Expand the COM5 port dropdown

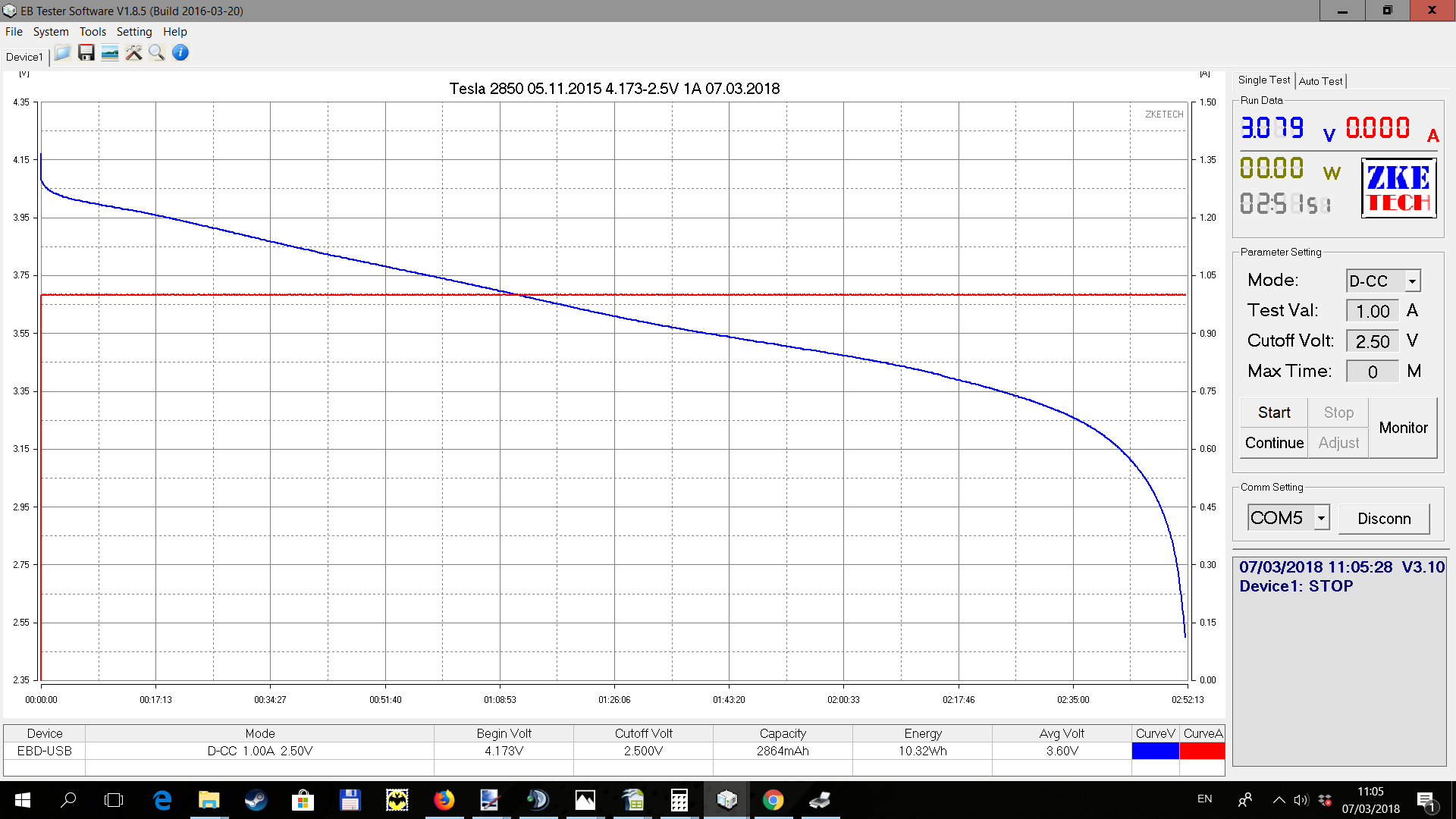(x=1321, y=518)
